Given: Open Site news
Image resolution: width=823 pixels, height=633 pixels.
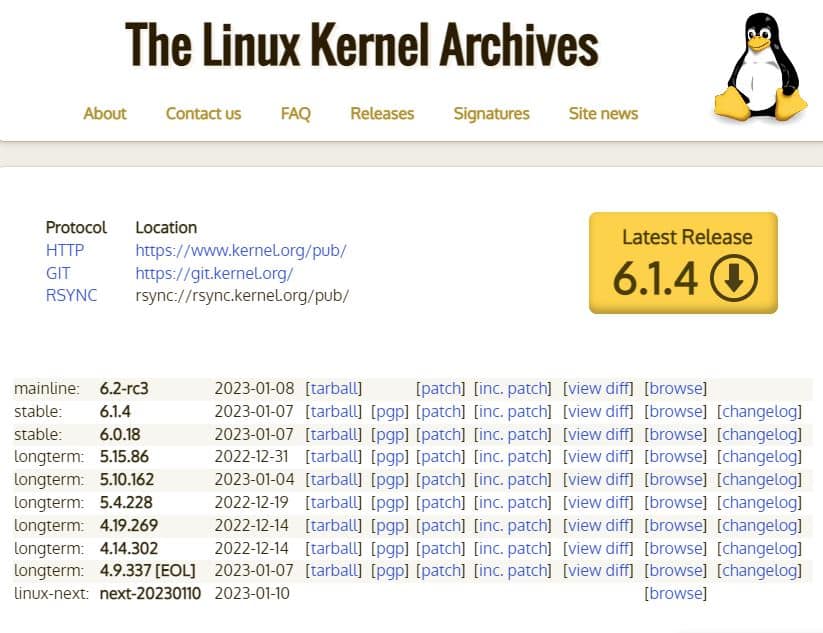Looking at the screenshot, I should click(x=603, y=113).
